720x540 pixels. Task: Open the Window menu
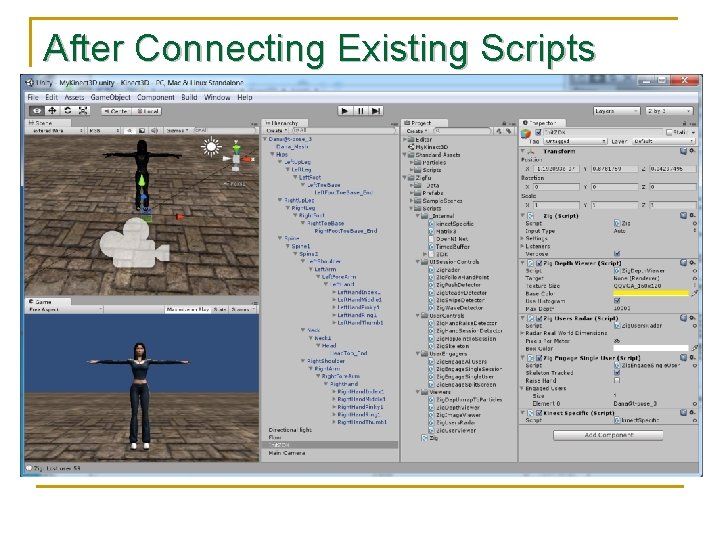[x=217, y=97]
